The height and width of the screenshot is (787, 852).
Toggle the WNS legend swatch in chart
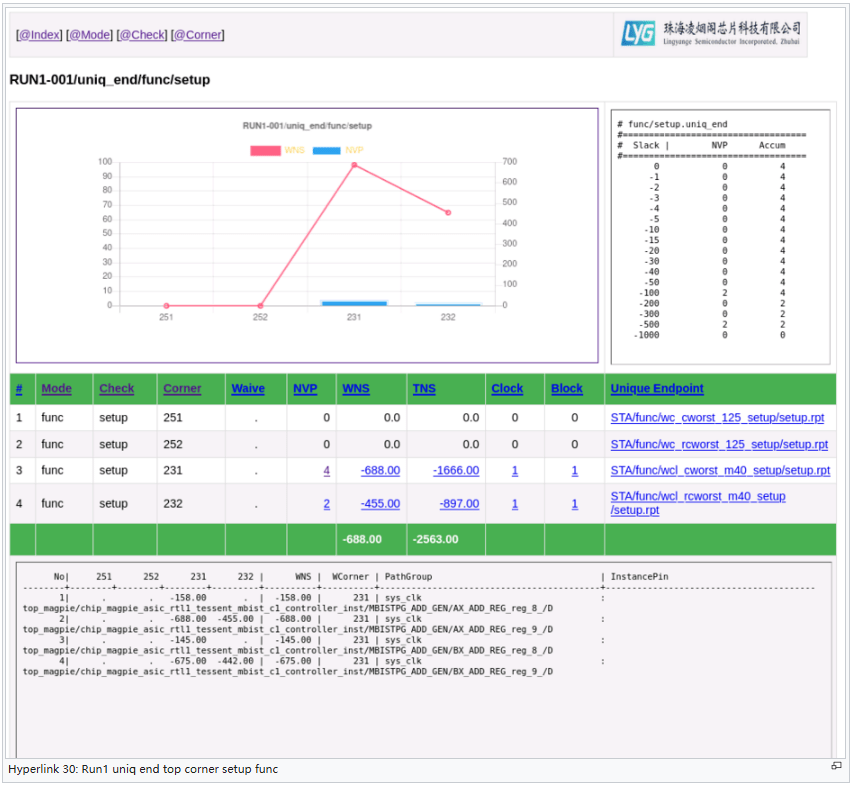265,150
